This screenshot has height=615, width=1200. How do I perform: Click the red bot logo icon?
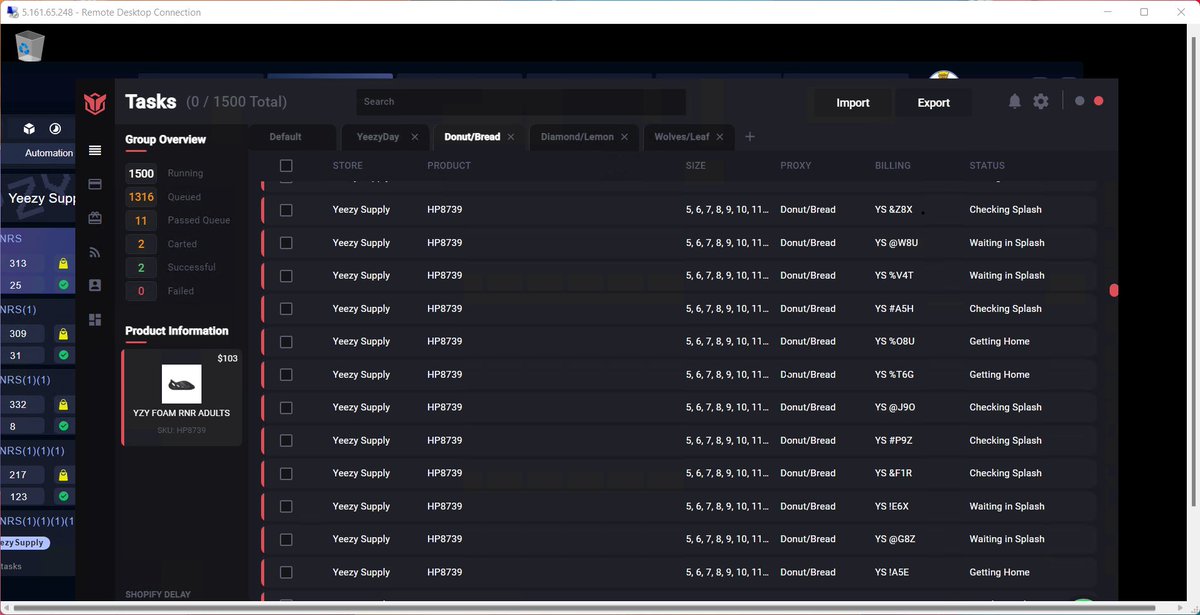pos(95,102)
